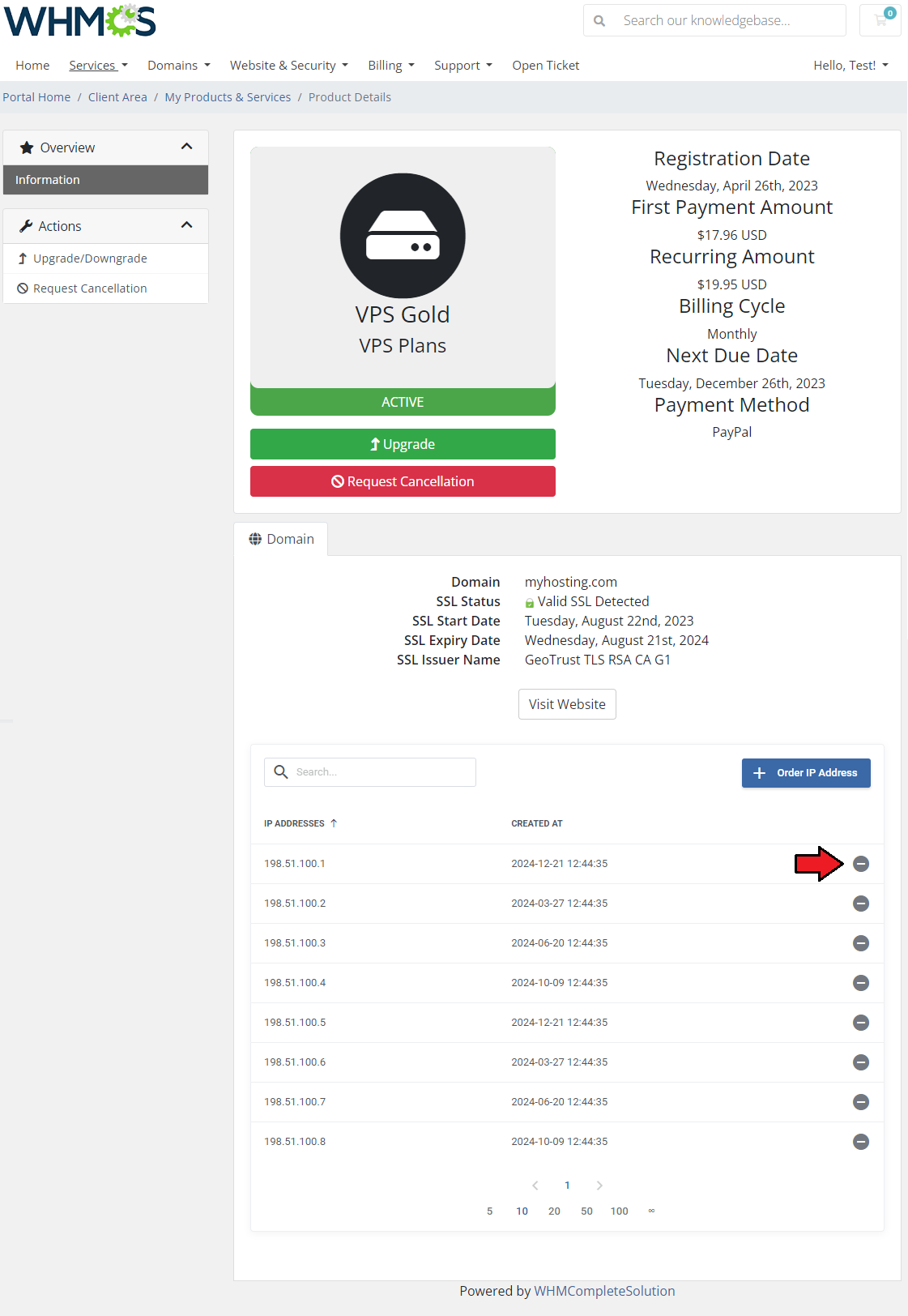The height and width of the screenshot is (1316, 908).
Task: Click the shopping cart icon
Action: coord(880,20)
